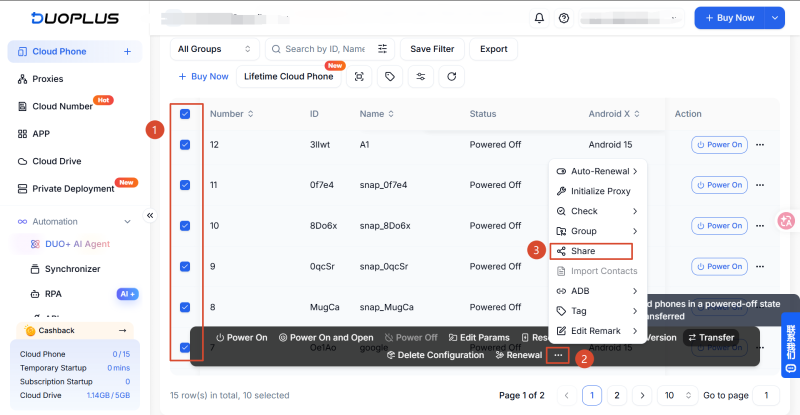This screenshot has width=800, height=415.
Task: Click Export button
Action: tap(493, 49)
